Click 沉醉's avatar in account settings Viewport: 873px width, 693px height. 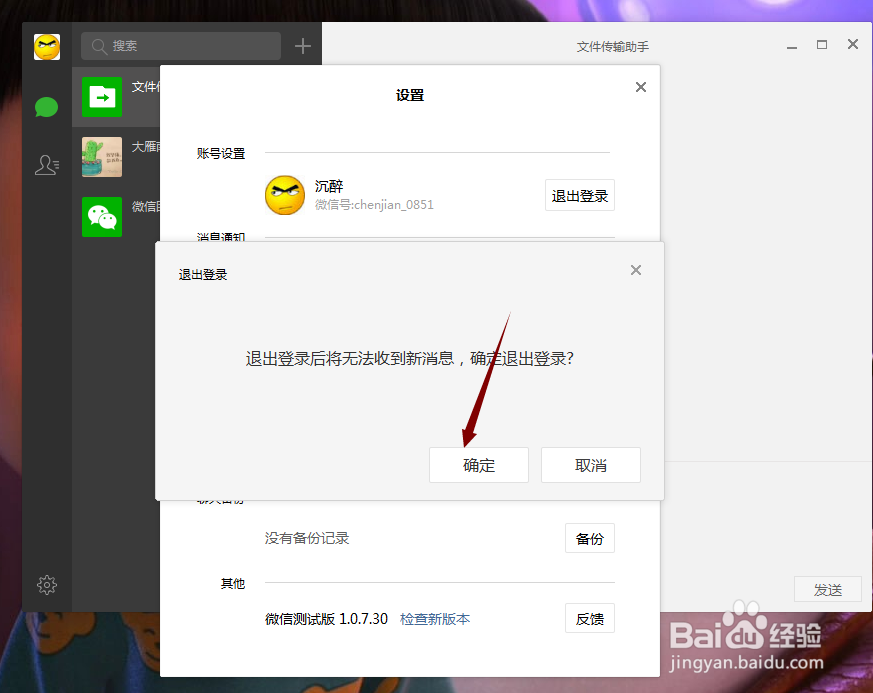click(x=285, y=195)
